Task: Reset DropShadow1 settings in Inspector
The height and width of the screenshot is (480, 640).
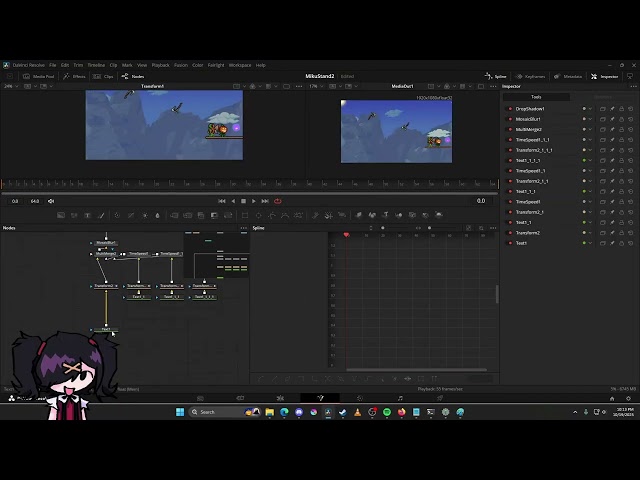Action: click(x=631, y=109)
